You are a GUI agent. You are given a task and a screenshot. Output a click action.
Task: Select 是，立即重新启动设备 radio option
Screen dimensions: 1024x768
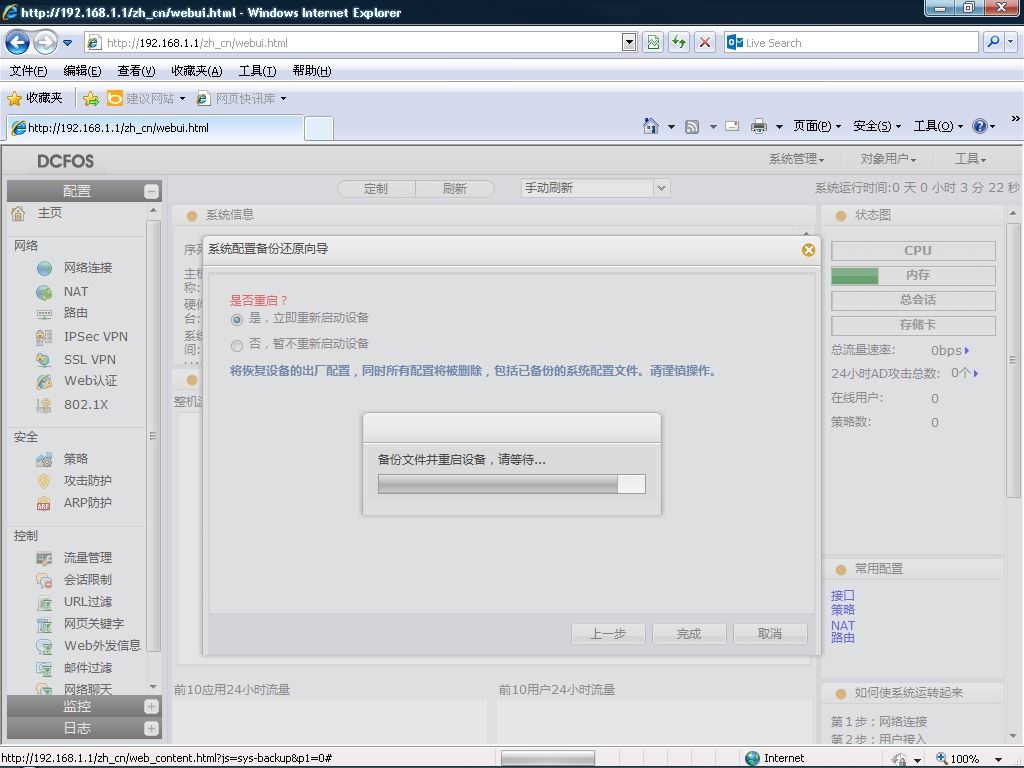point(237,319)
